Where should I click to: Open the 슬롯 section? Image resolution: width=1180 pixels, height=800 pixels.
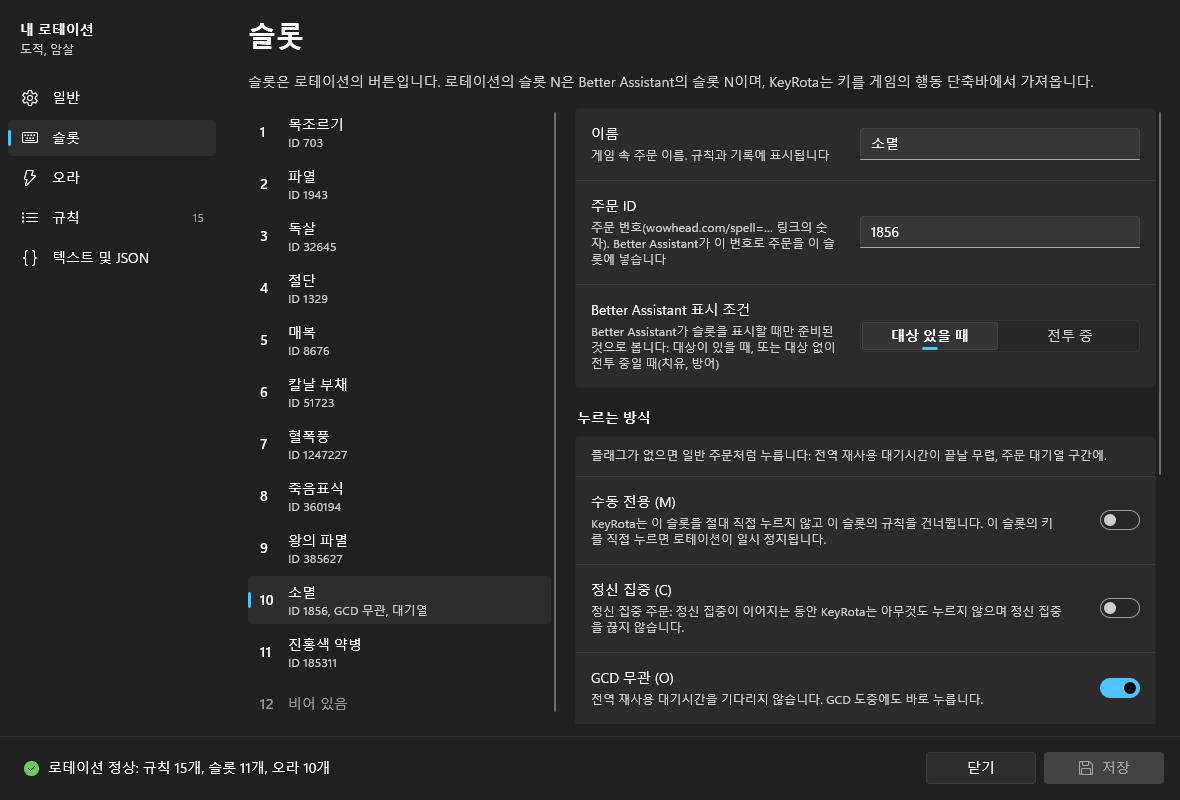tap(112, 138)
